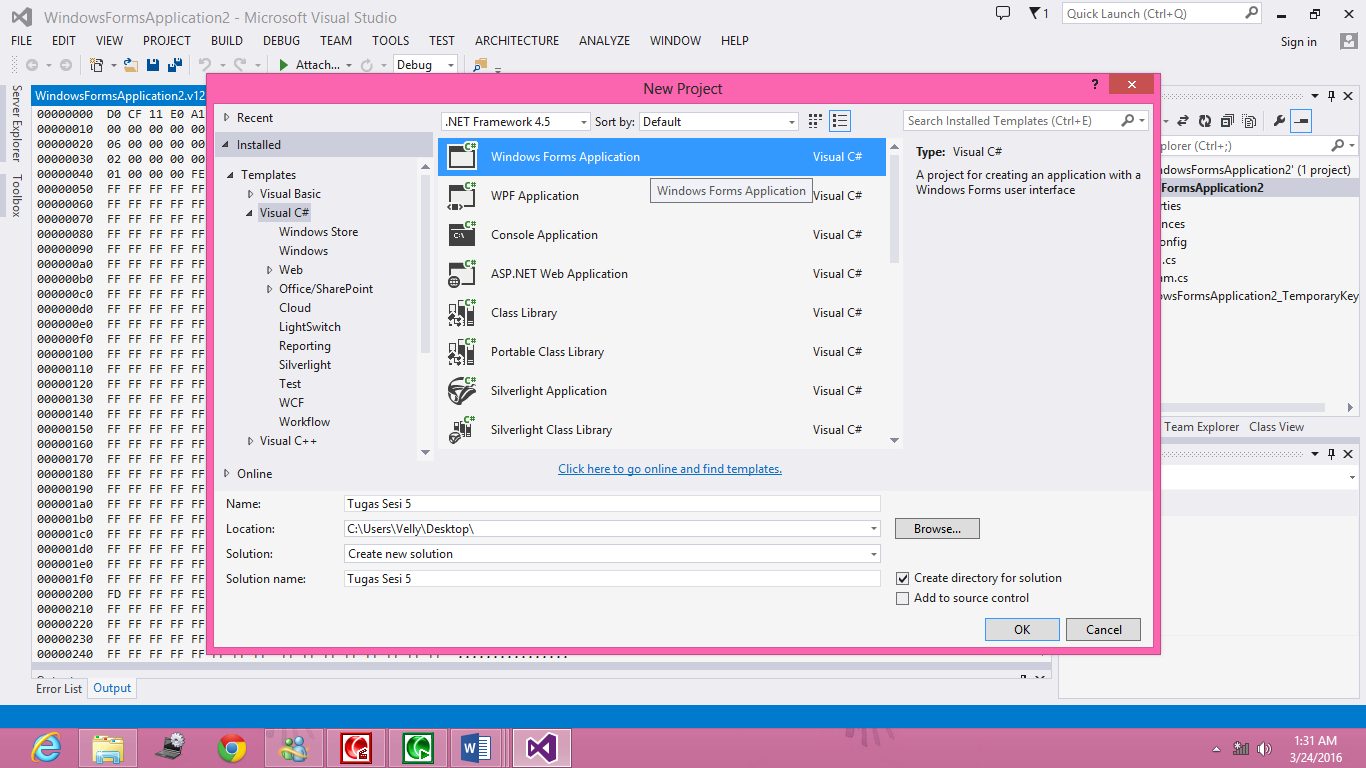This screenshot has height=768, width=1366.
Task: Click the Collapse All icon in Solution Explorer
Action: pyautogui.click(x=1227, y=120)
